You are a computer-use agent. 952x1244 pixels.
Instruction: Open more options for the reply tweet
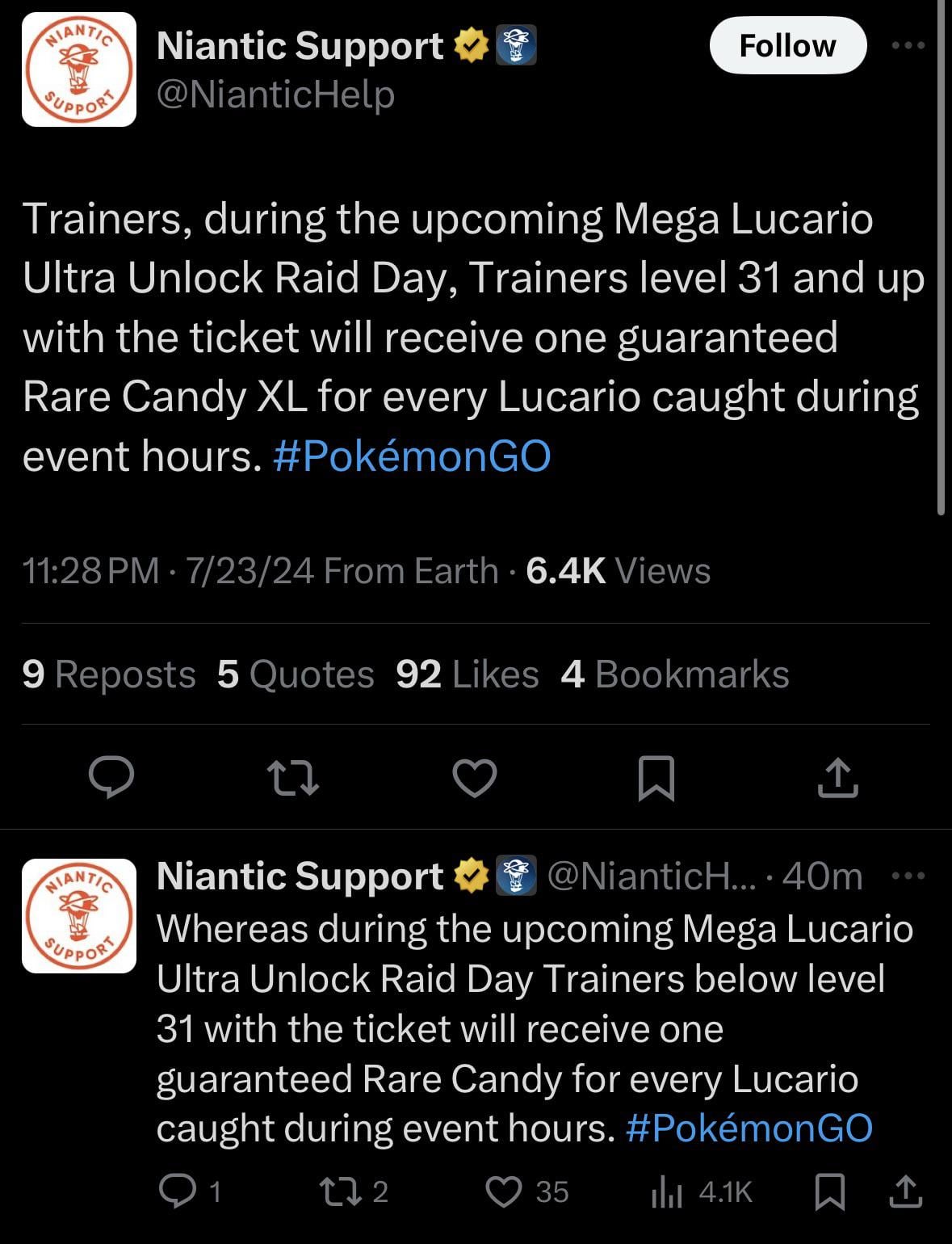pyautogui.click(x=909, y=876)
